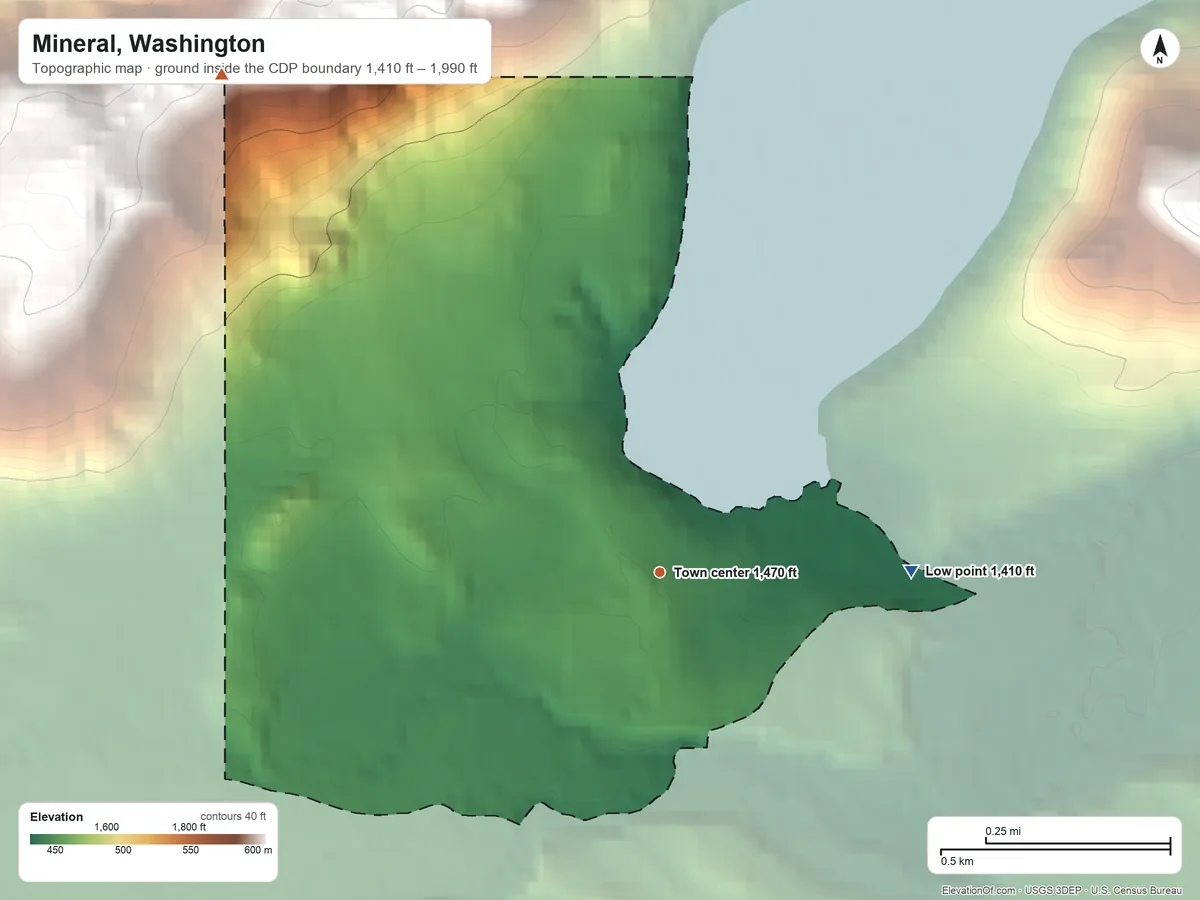
Task: Click the '500' meter legend label
Action: point(123,851)
